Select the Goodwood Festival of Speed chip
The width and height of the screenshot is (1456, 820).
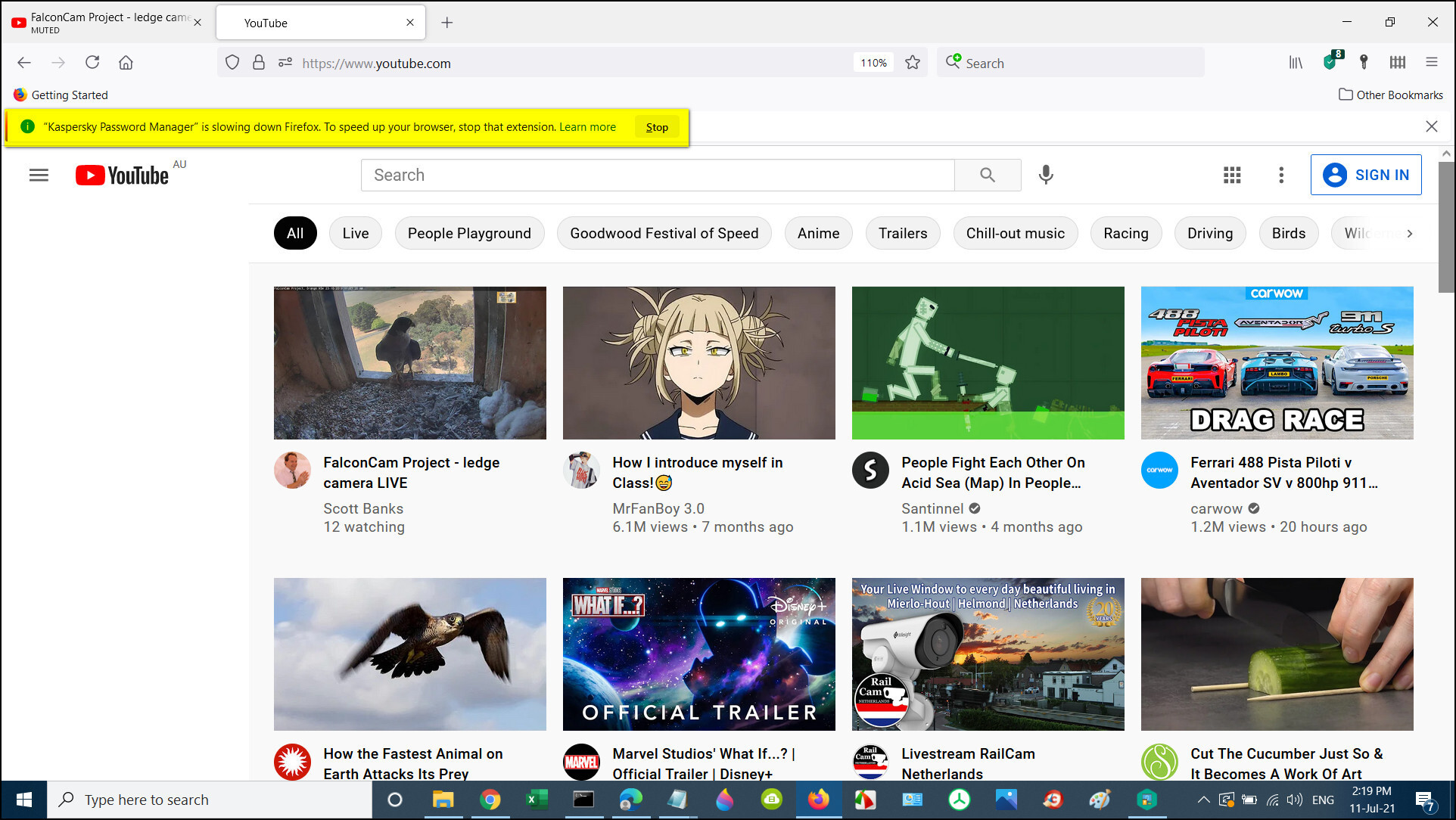[664, 234]
